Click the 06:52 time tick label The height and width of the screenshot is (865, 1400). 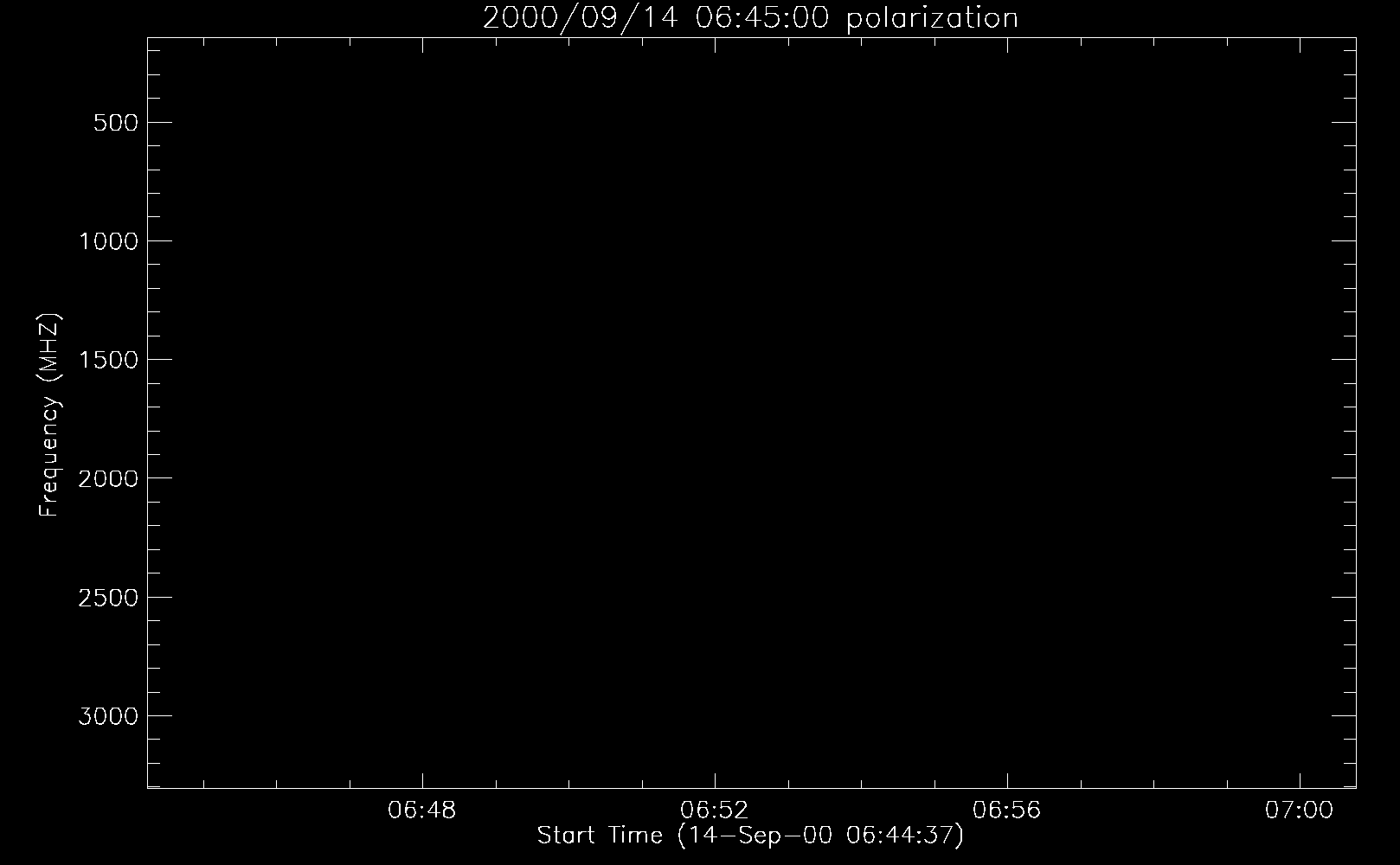click(x=715, y=811)
